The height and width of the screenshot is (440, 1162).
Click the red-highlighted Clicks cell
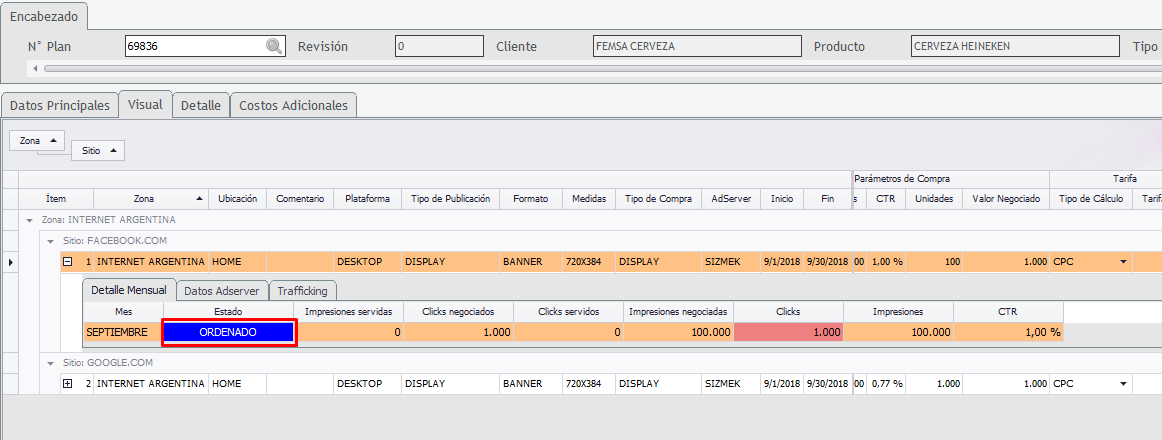(788, 332)
